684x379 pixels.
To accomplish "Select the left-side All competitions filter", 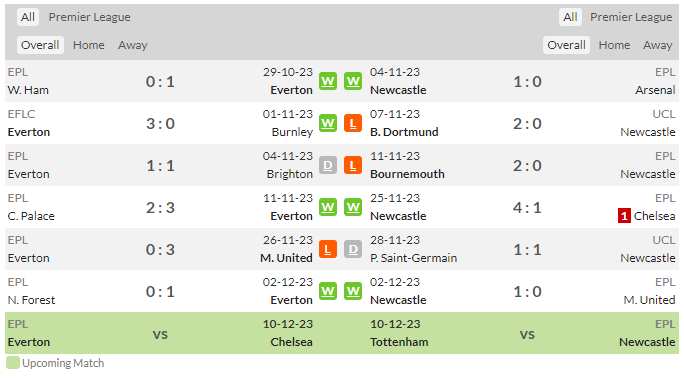I will [28, 17].
